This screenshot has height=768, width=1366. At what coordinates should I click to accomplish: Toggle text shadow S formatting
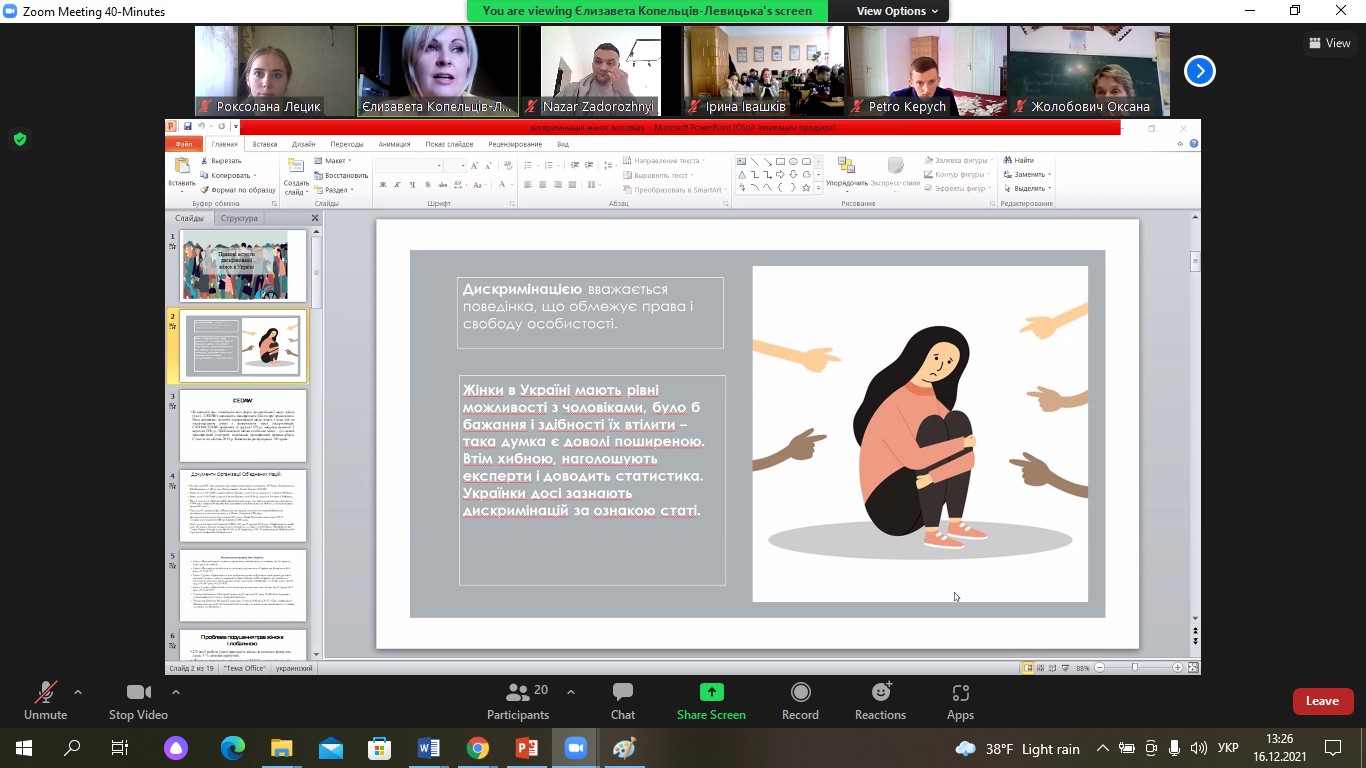pos(426,185)
